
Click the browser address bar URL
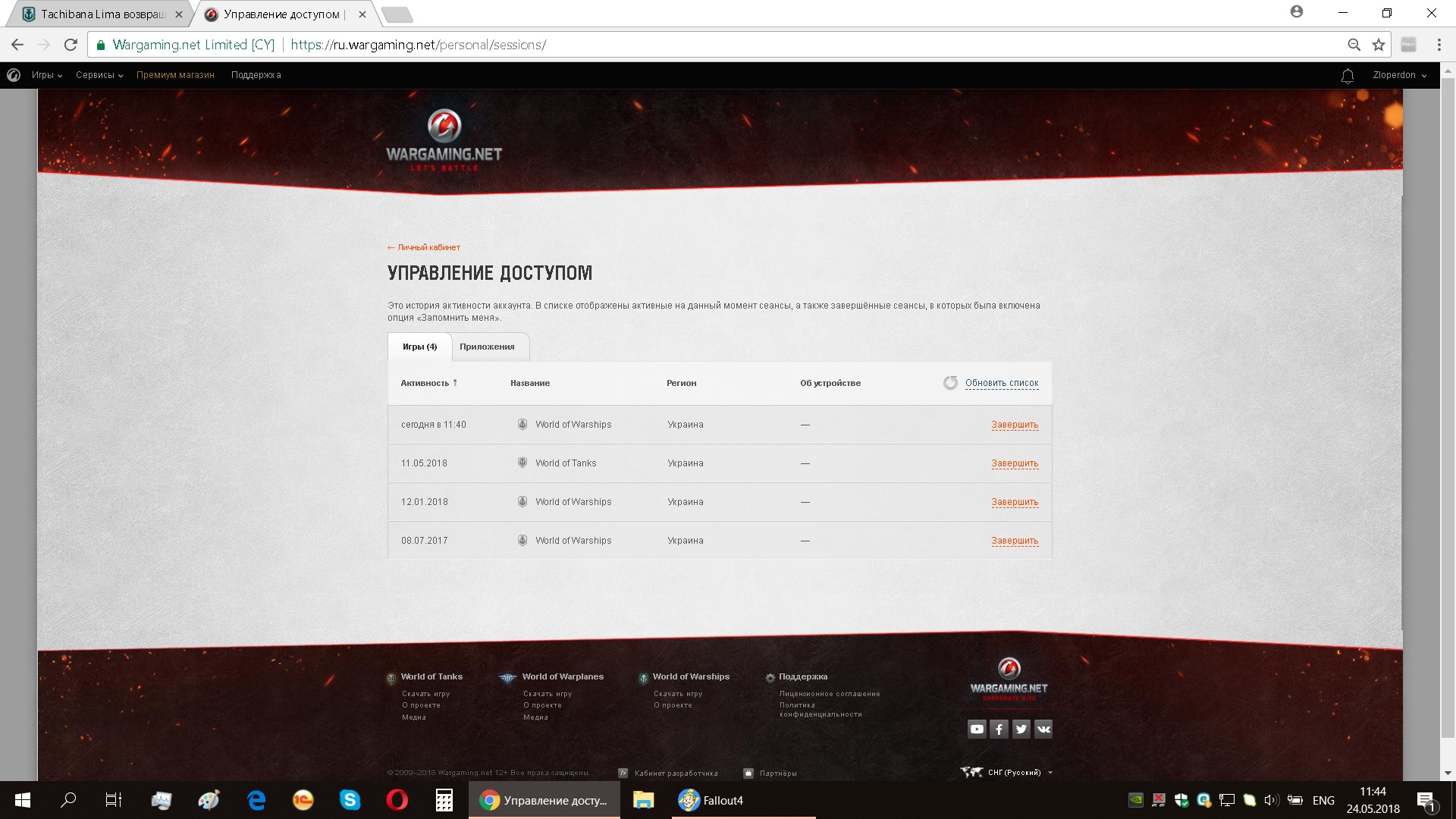click(418, 45)
